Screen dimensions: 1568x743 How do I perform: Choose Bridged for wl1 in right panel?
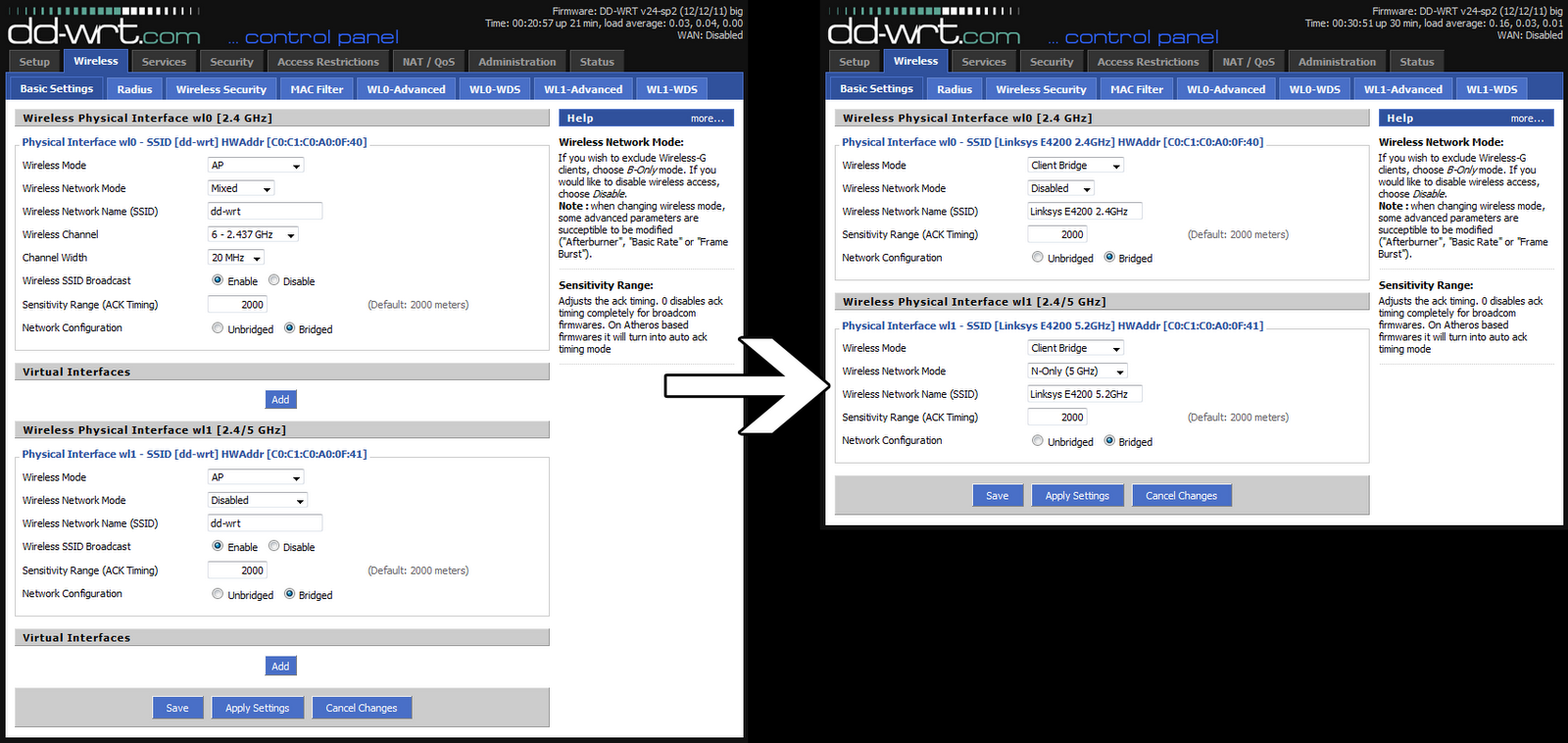tap(1109, 440)
